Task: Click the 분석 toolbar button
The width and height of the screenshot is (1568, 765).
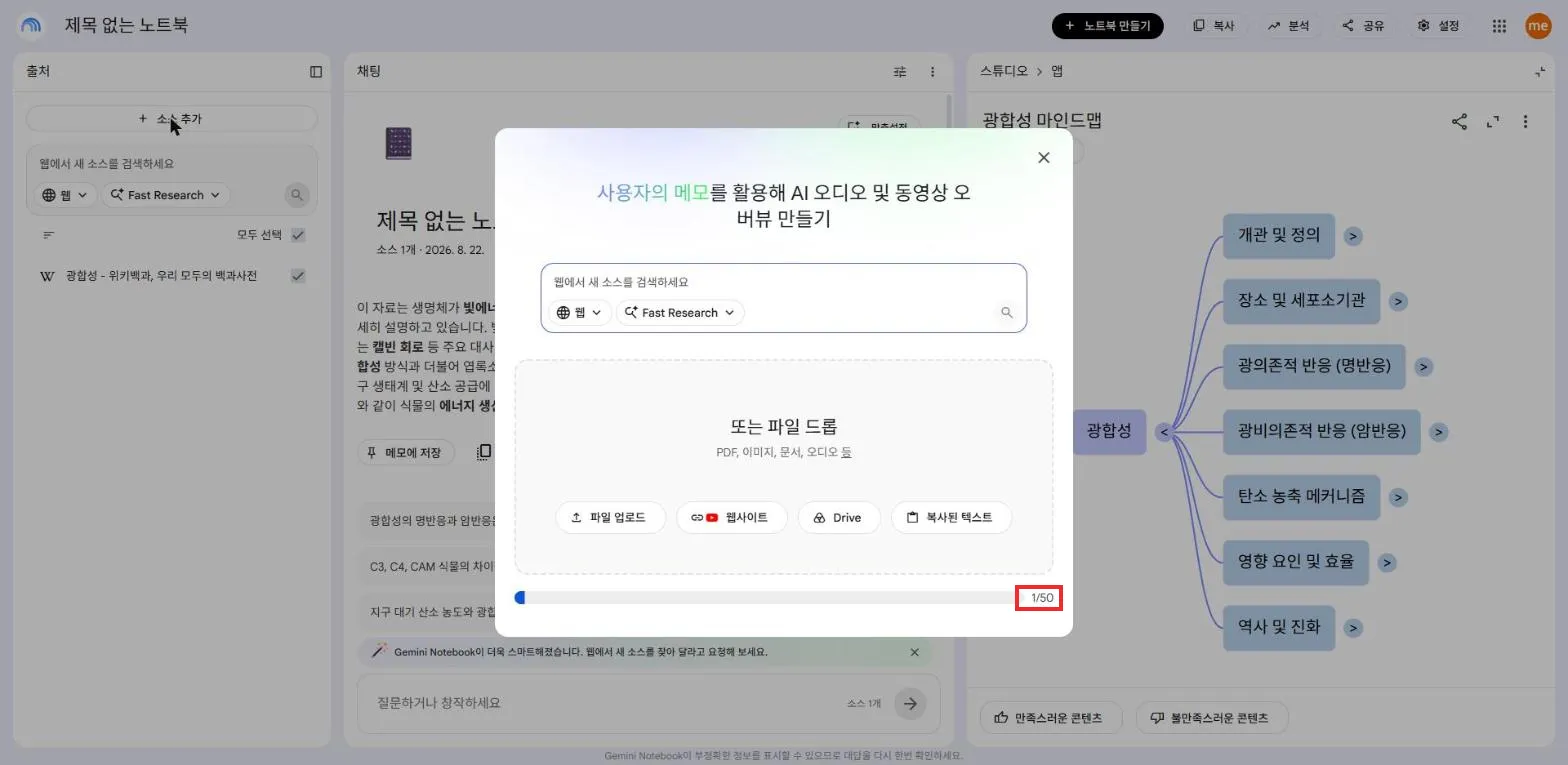Action: pos(1288,26)
